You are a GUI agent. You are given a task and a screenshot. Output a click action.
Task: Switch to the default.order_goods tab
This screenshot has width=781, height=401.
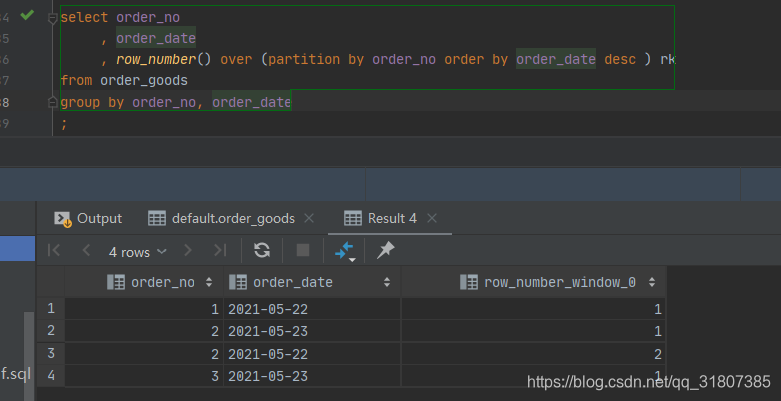222,218
